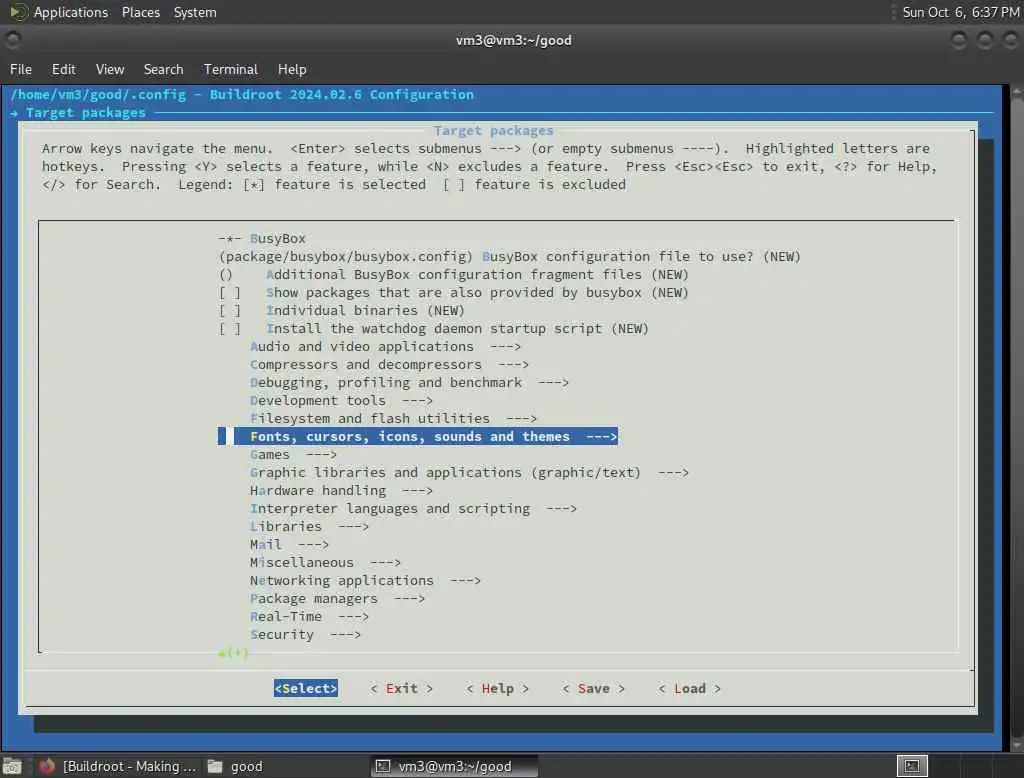This screenshot has width=1024, height=778.
Task: Expand 'Filesystem and flash utilities' submenu
Action: pyautogui.click(x=393, y=418)
